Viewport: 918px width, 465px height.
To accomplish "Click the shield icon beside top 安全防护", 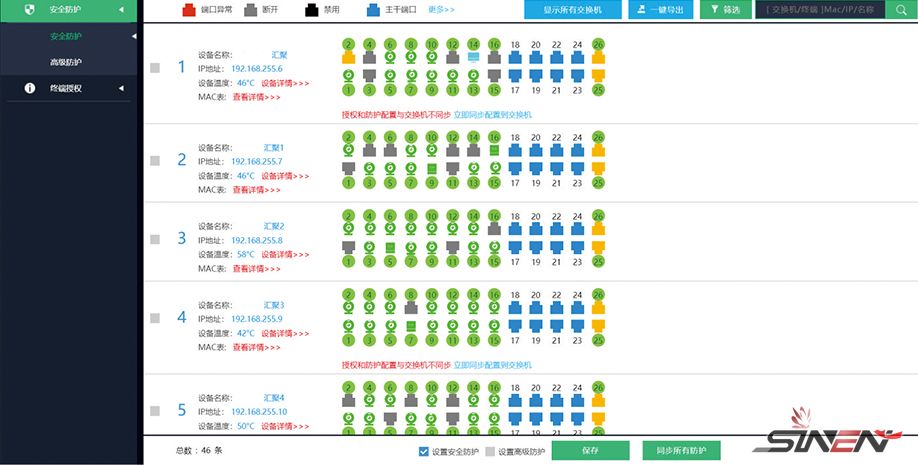I will point(29,9).
